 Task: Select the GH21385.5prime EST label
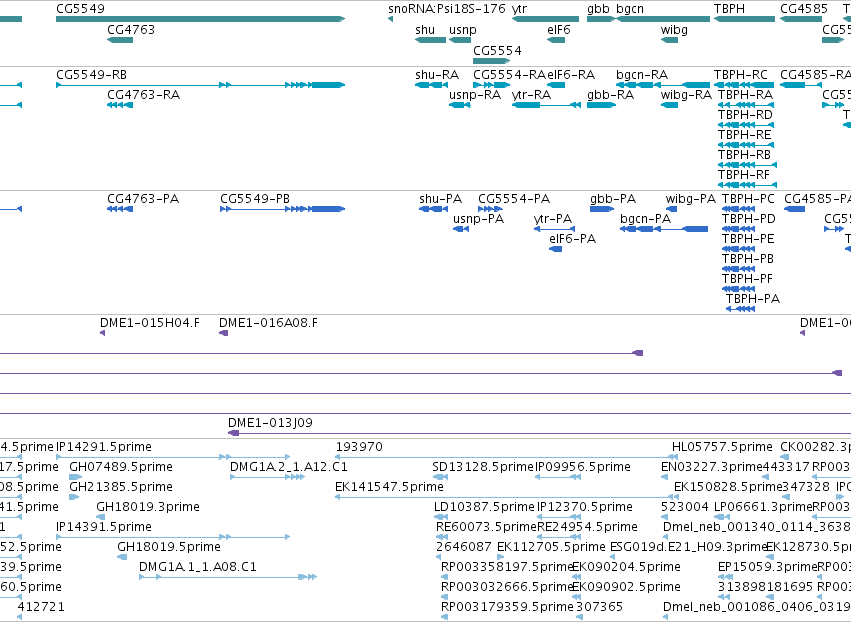120,487
